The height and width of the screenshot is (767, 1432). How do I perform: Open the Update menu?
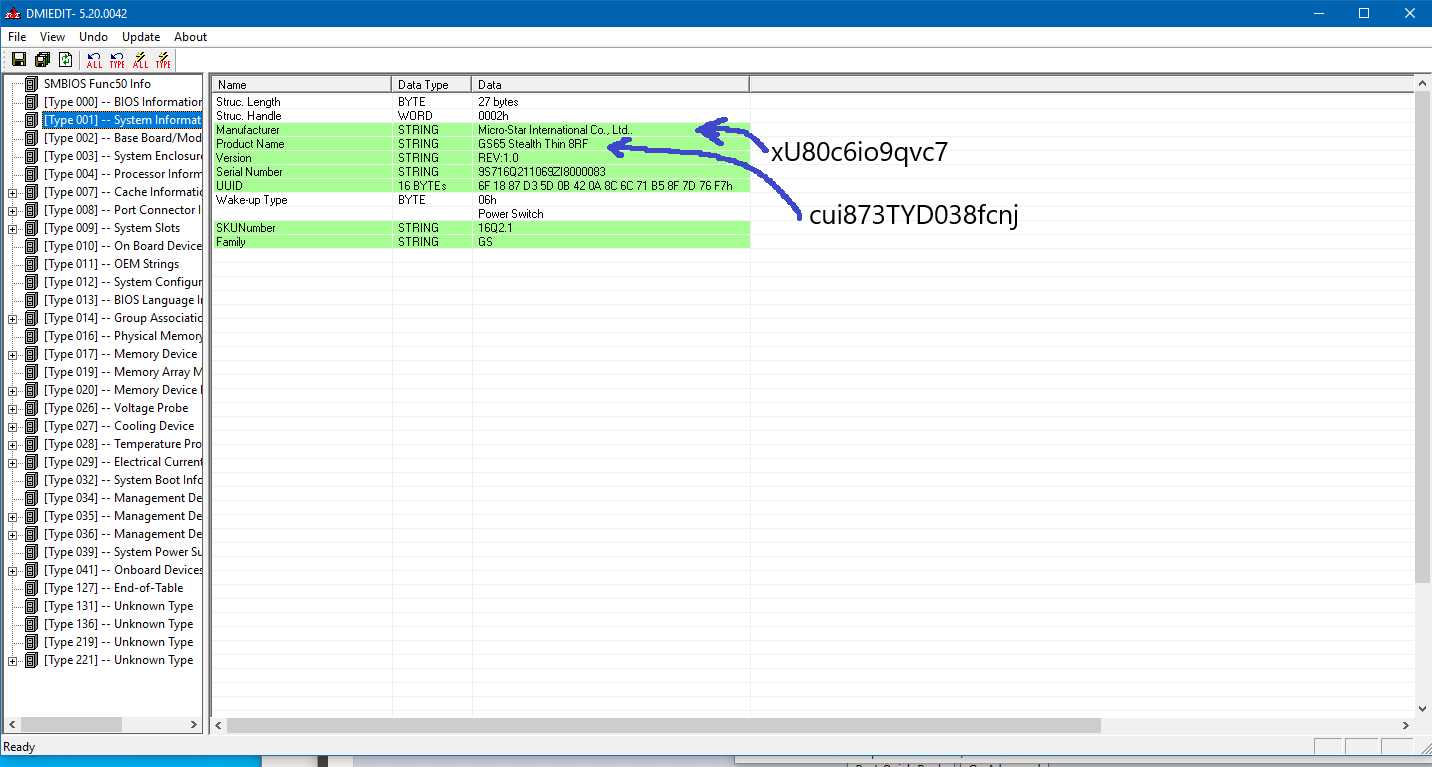[141, 37]
